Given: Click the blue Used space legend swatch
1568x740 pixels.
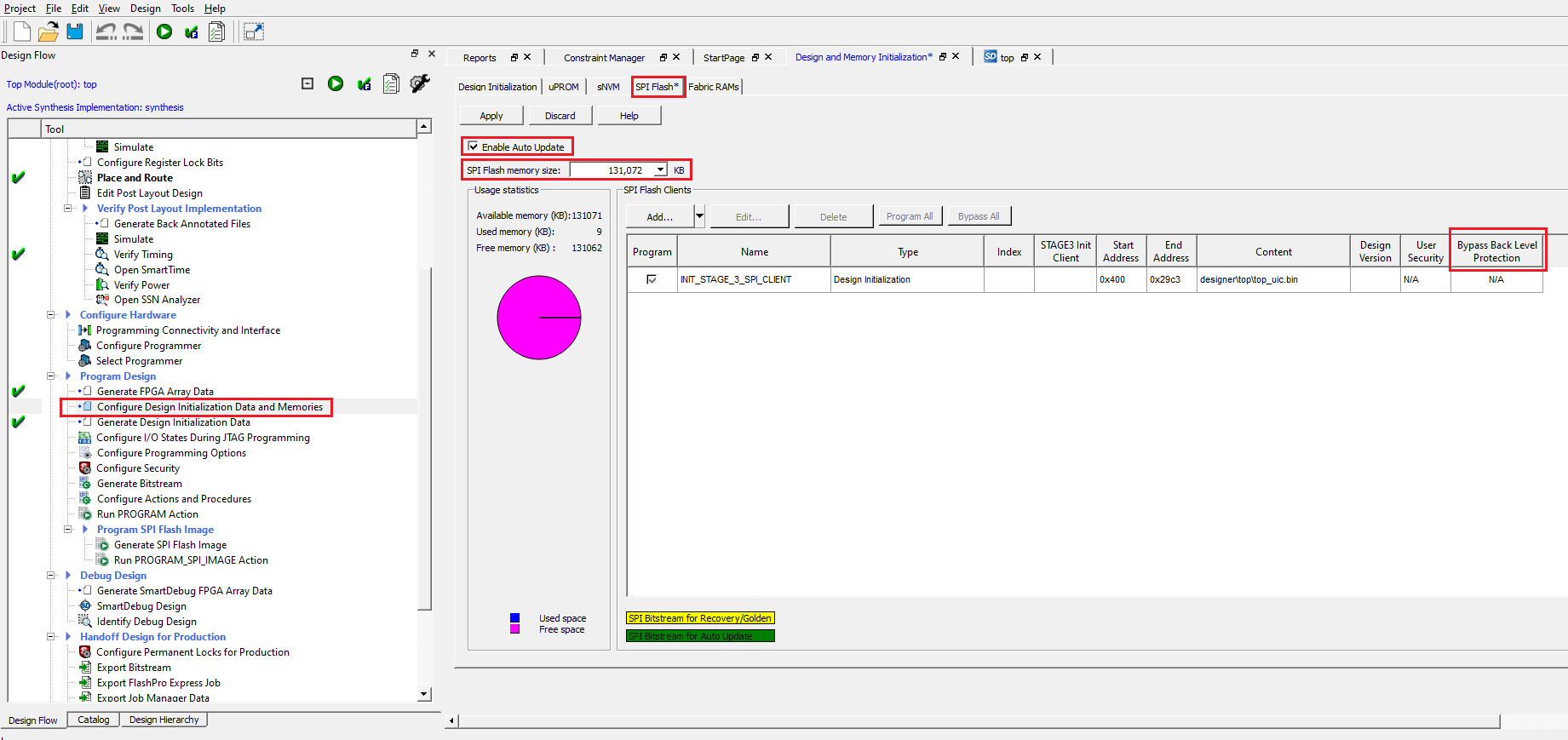Looking at the screenshot, I should [x=514, y=617].
